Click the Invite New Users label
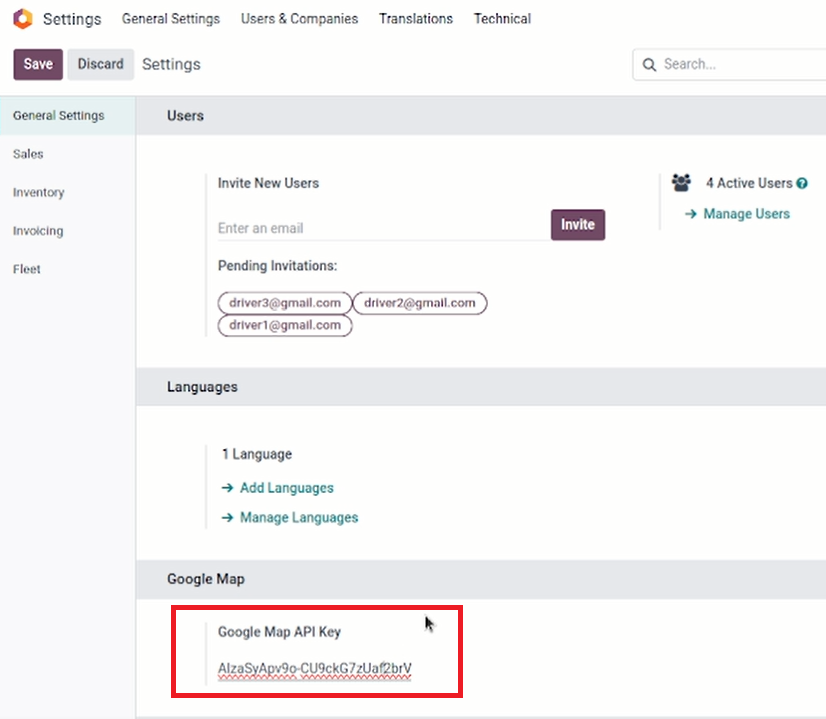This screenshot has width=826, height=719. coord(268,183)
